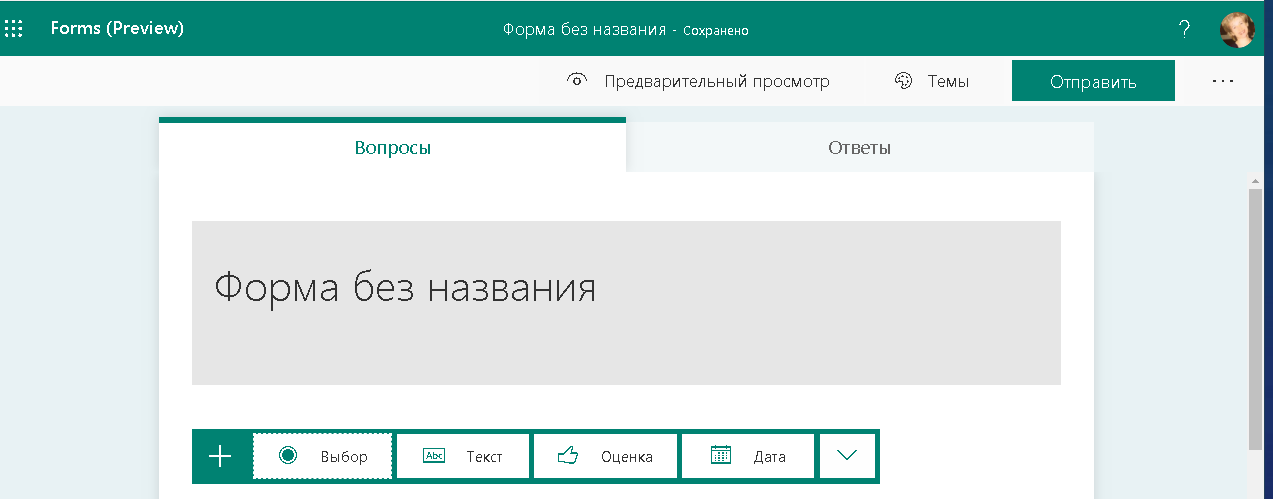Open the help question mark icon
Viewport: 1273px width, 499px height.
point(1185,29)
